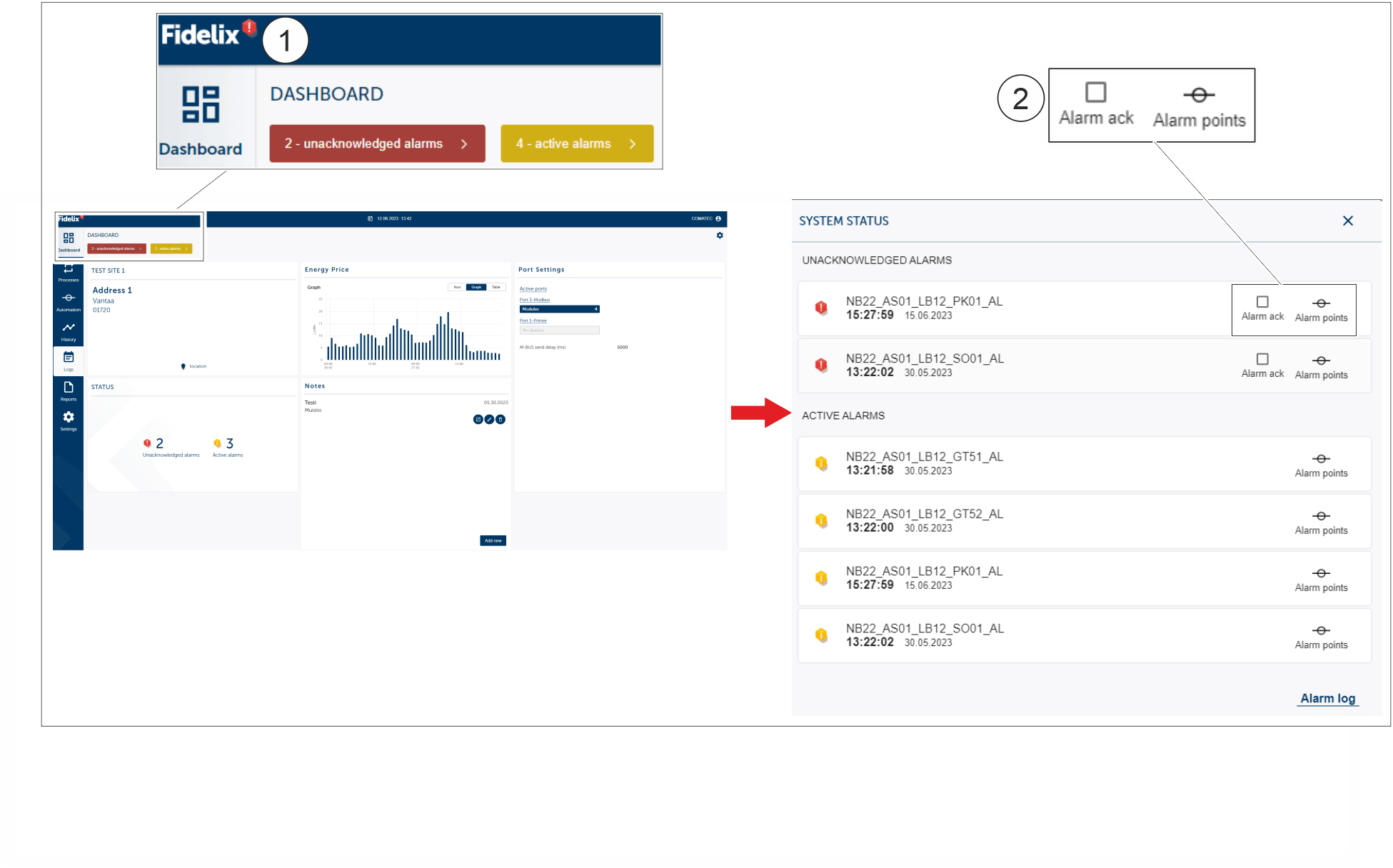Click the ACTIVE ALARMS section heading
The height and width of the screenshot is (868, 1393).
(843, 415)
